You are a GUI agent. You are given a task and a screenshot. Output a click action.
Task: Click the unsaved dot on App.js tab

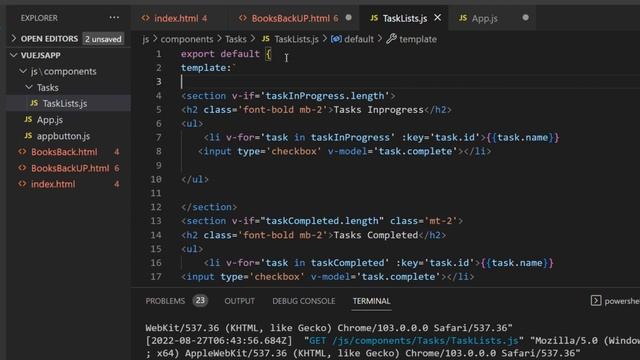click(x=526, y=18)
